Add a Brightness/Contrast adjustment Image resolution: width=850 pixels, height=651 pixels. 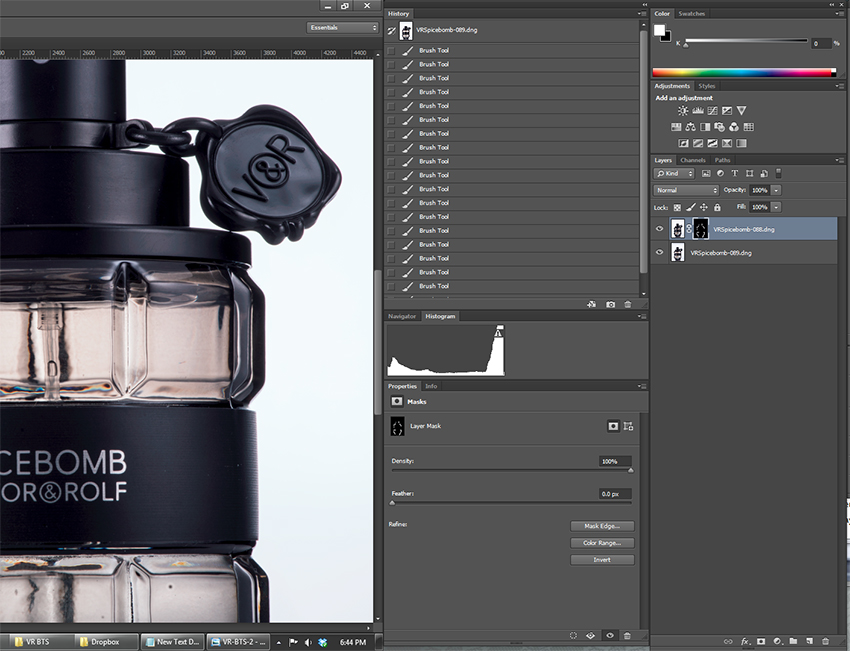point(683,111)
